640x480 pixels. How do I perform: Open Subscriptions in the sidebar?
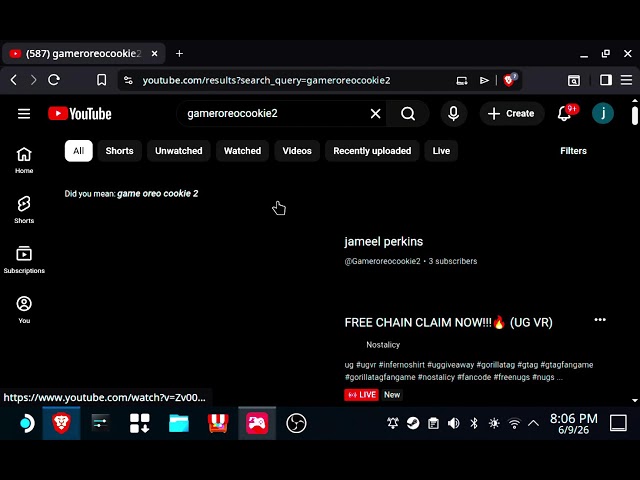(24, 260)
